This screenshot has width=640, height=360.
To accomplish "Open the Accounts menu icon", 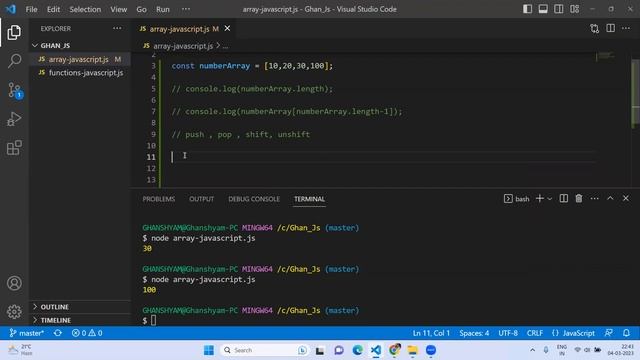I will 14,283.
